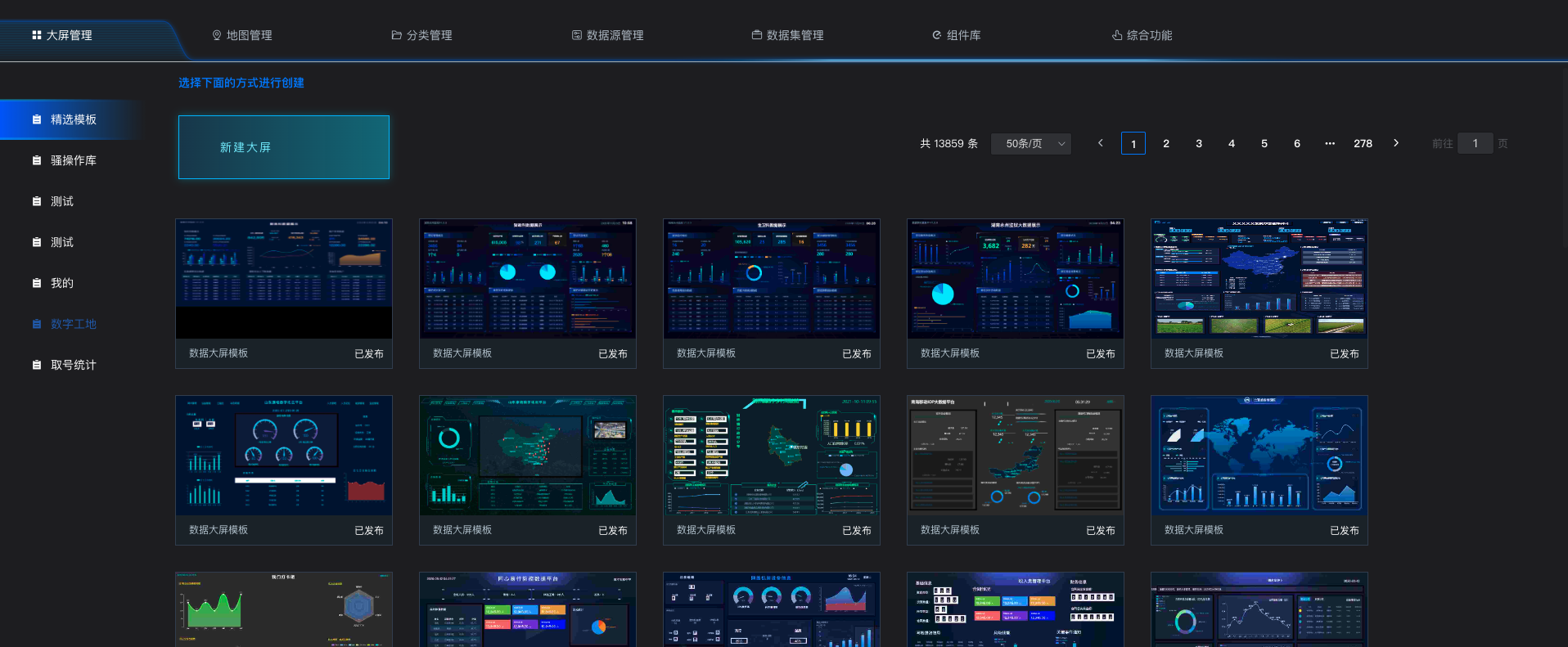Select page 1 in the pagination
Image resolution: width=1568 pixels, height=647 pixels.
tap(1133, 143)
